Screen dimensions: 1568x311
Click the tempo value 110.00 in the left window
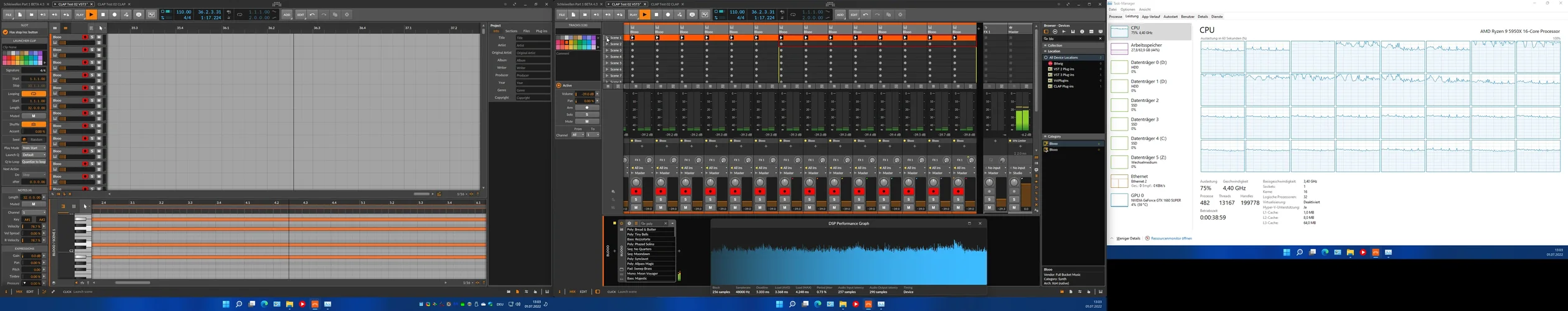point(184,12)
